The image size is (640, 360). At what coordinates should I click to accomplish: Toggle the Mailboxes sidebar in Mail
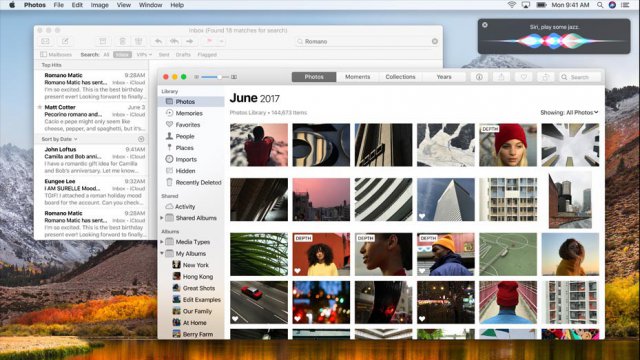click(56, 54)
